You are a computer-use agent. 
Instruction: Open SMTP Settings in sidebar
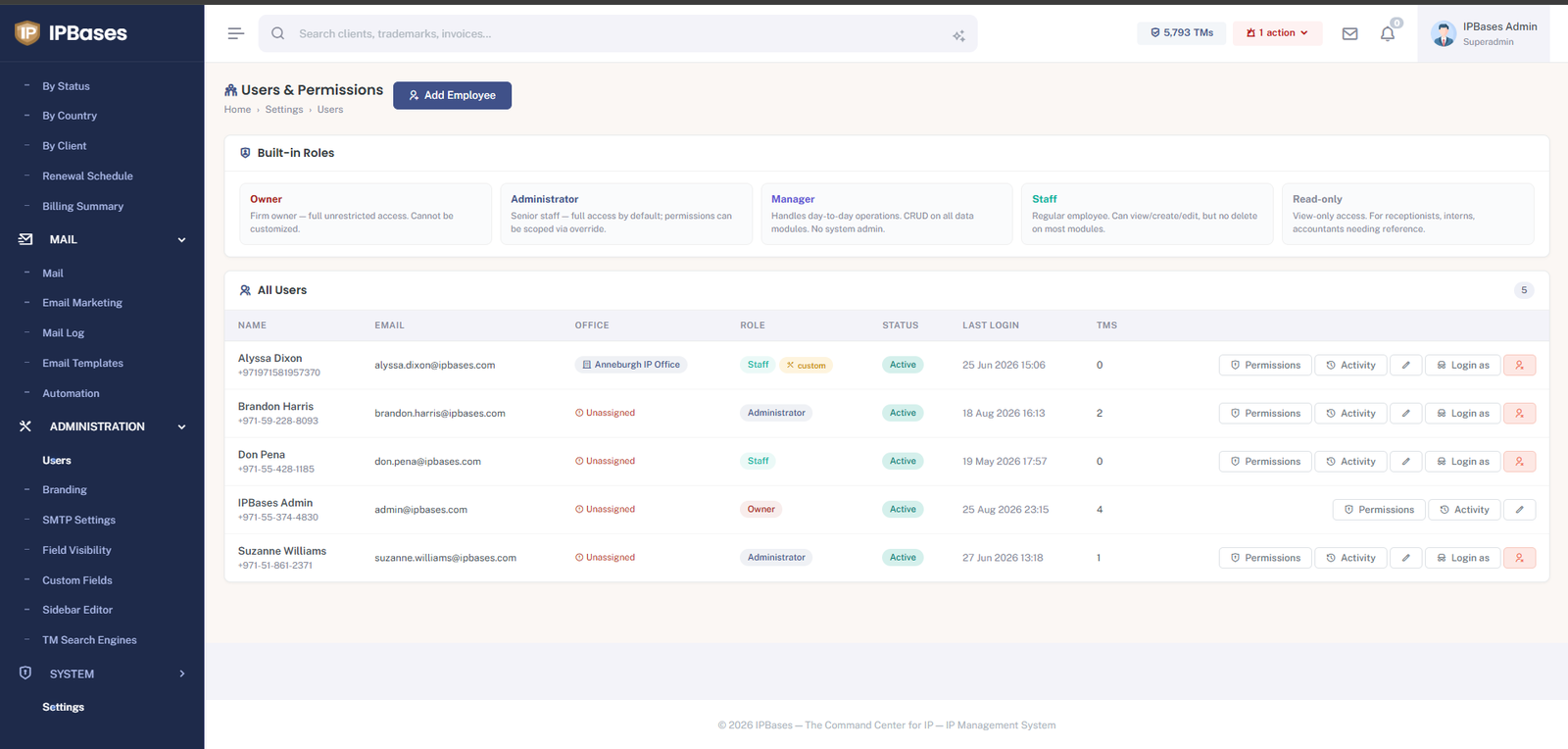78,520
